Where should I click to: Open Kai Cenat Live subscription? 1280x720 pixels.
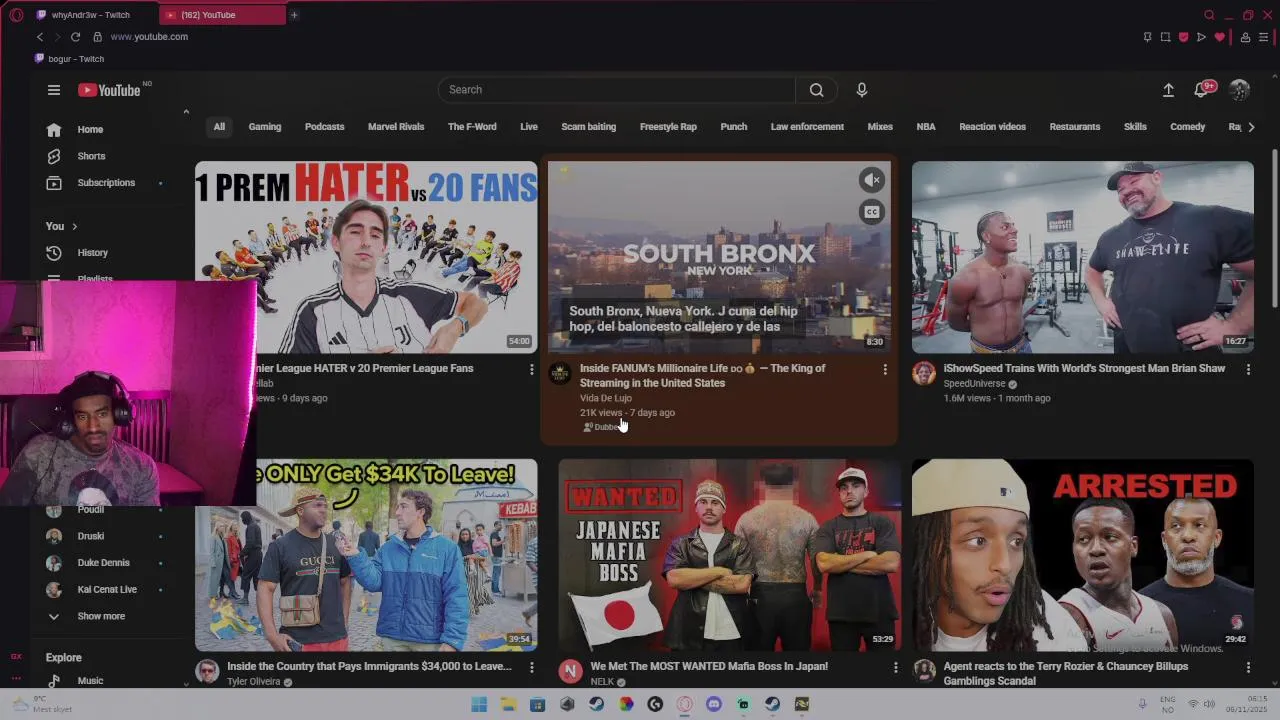[x=107, y=590]
